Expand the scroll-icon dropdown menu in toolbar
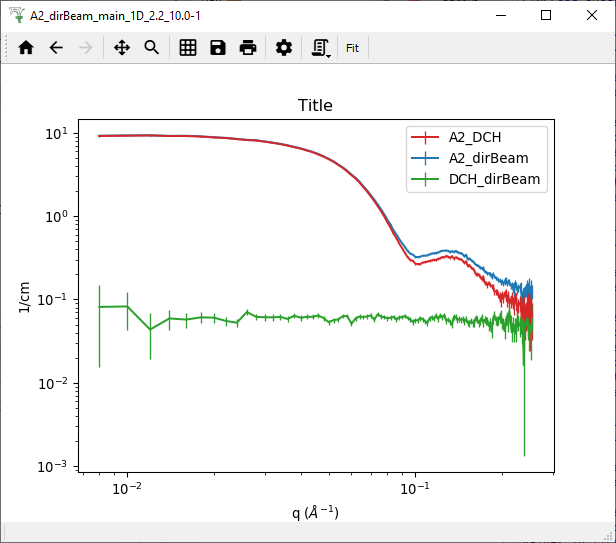 coord(321,48)
